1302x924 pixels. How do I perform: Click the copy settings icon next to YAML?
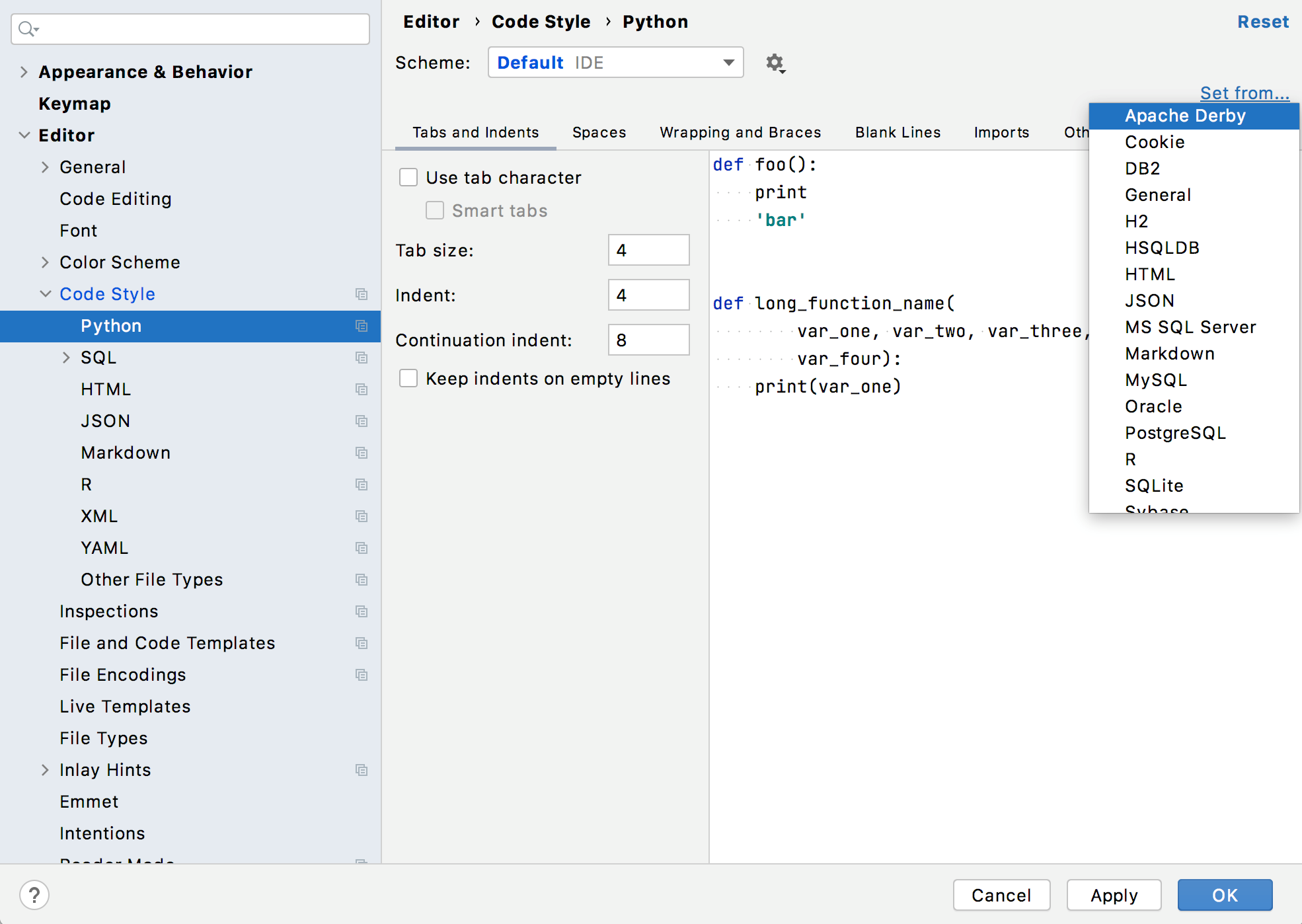(x=362, y=548)
